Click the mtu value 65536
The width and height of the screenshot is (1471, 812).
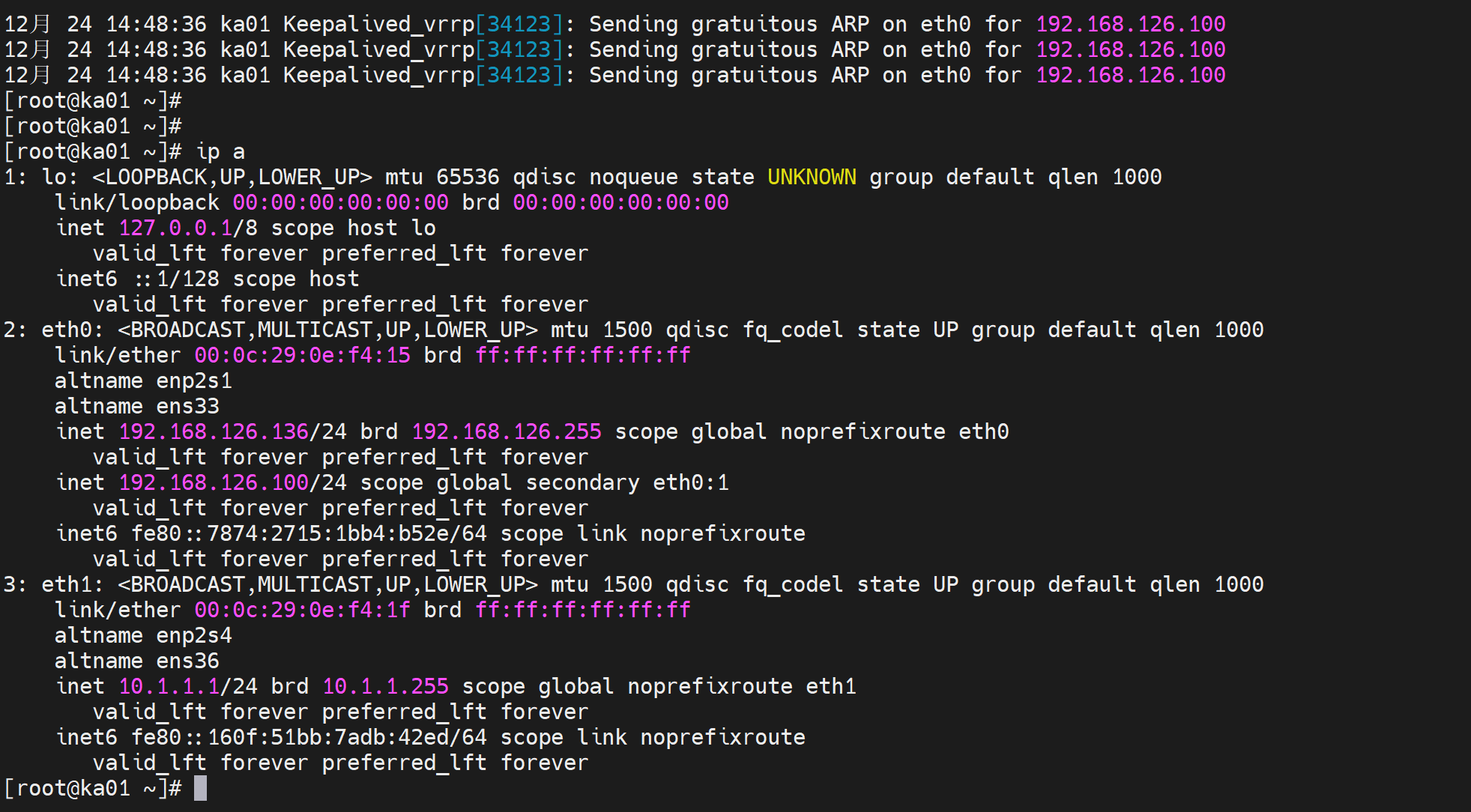468,178
